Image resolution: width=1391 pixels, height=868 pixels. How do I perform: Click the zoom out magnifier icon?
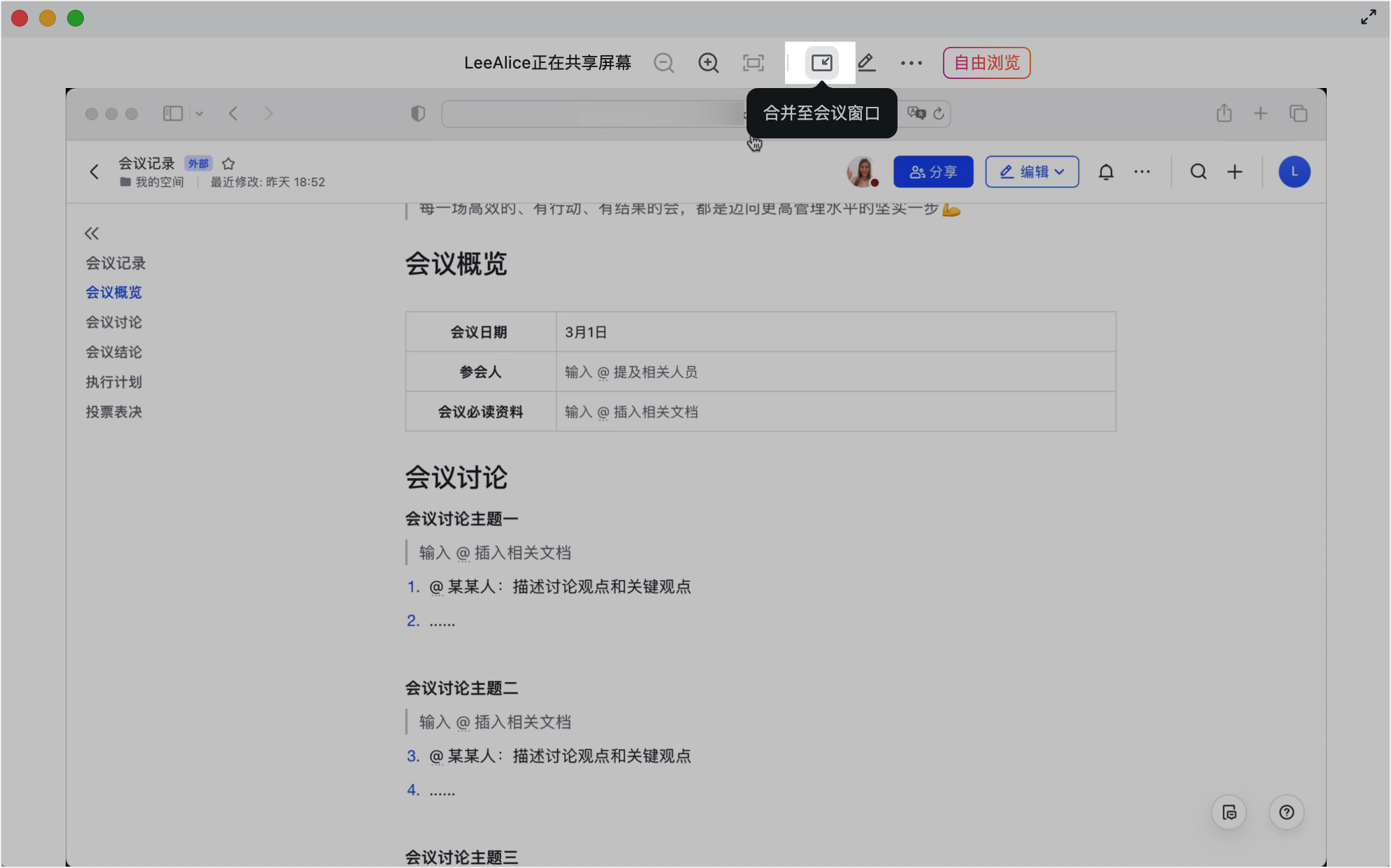pyautogui.click(x=663, y=63)
